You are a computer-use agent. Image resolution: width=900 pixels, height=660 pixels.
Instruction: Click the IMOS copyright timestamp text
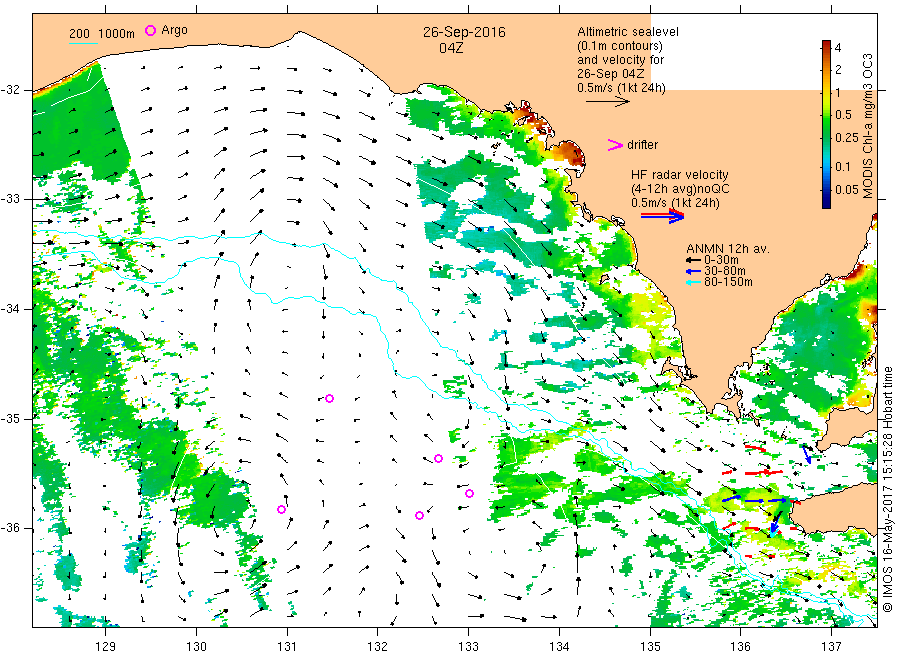(x=887, y=489)
